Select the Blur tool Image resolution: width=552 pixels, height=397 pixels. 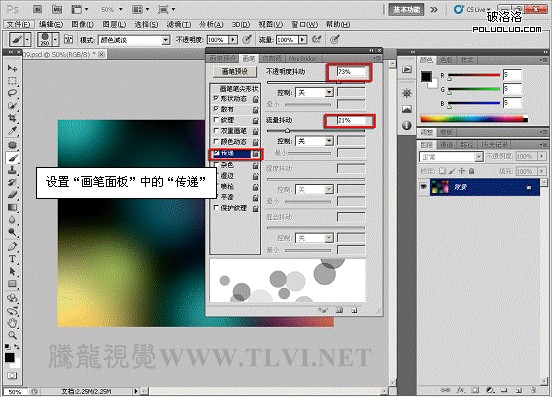[12, 220]
